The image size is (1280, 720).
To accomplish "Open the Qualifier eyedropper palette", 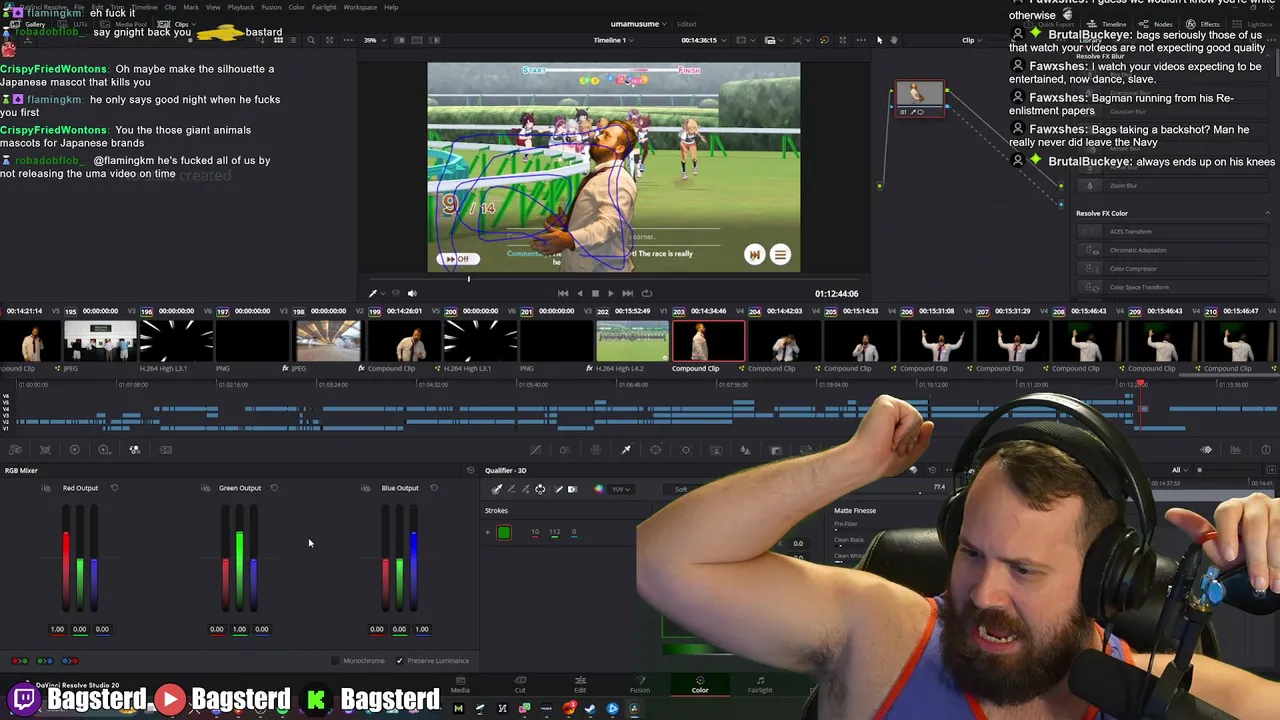I will pyautogui.click(x=626, y=450).
